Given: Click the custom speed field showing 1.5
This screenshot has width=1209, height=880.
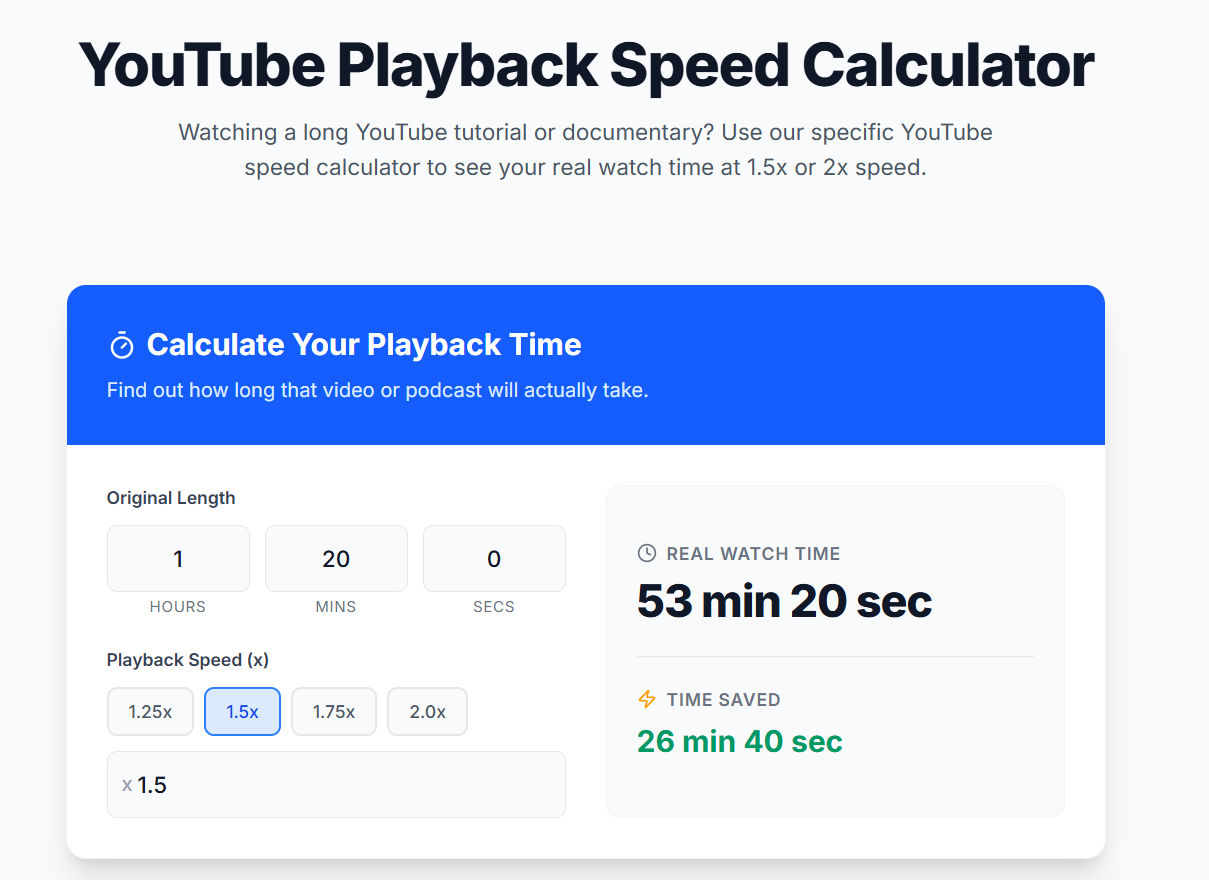Looking at the screenshot, I should 336,785.
